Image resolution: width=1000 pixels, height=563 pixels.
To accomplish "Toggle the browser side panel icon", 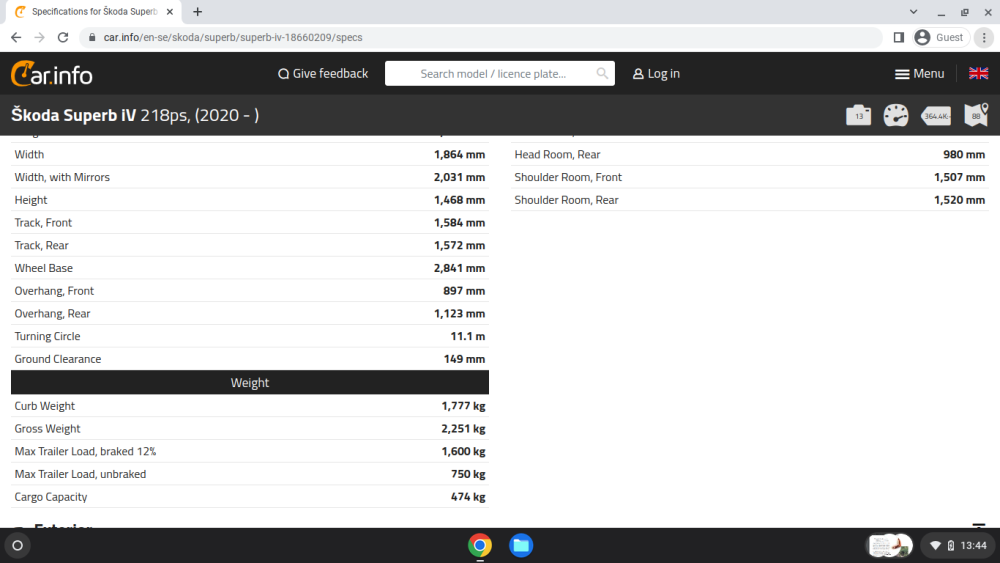I will tap(899, 38).
